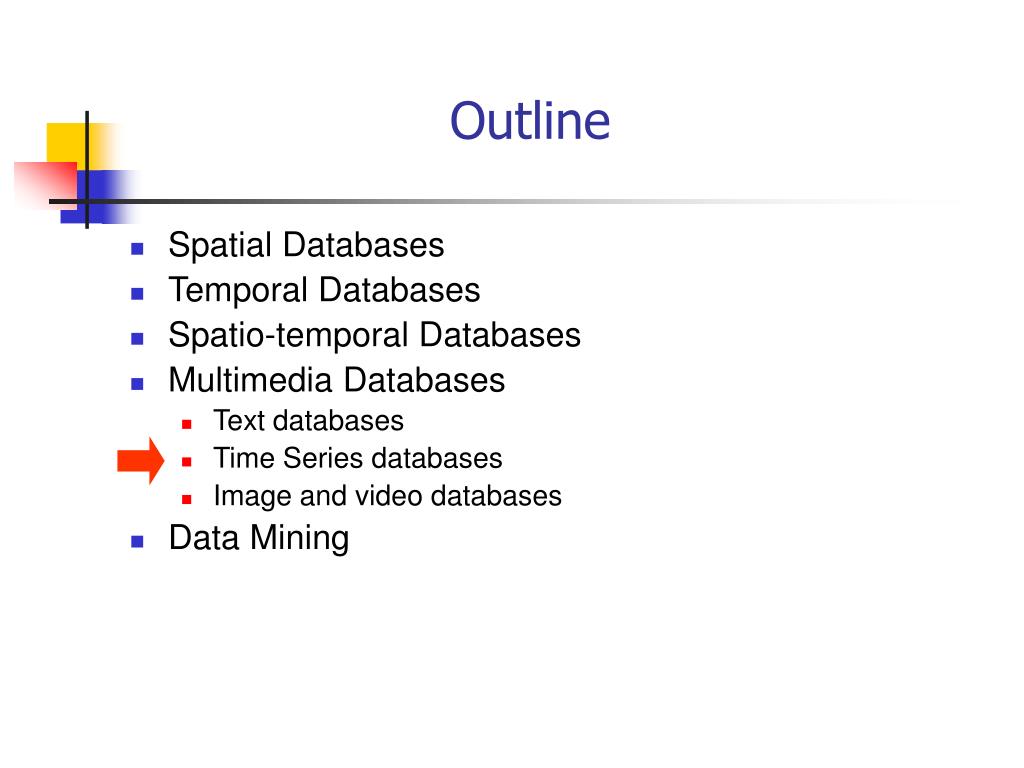Viewport: 1024px width, 768px height.
Task: Click the blue bullet beside Temporal Databases
Action: (x=137, y=293)
